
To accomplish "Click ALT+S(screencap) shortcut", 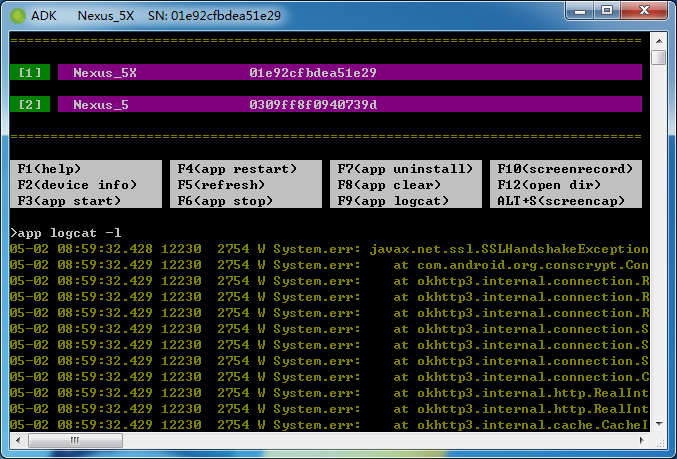I will [x=561, y=201].
